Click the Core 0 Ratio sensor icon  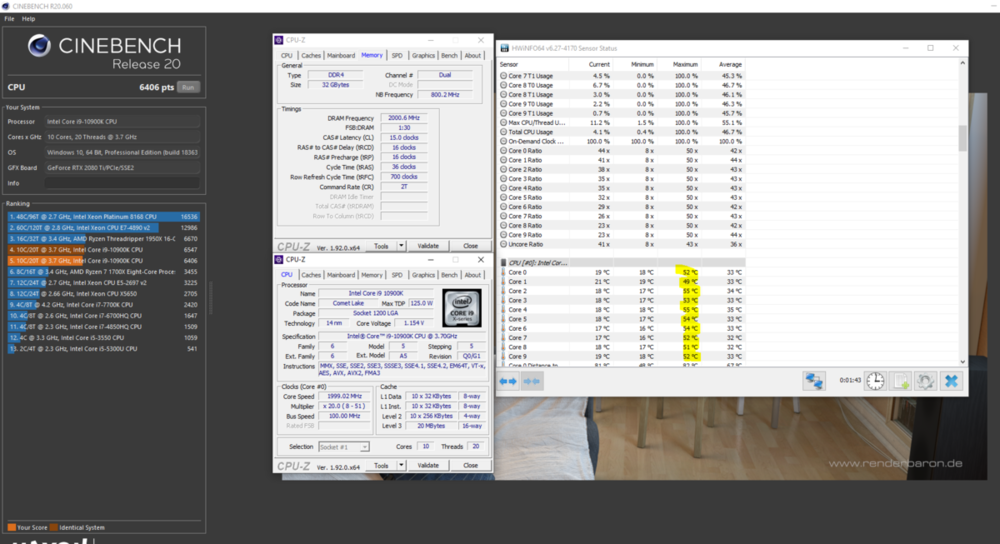pos(503,151)
